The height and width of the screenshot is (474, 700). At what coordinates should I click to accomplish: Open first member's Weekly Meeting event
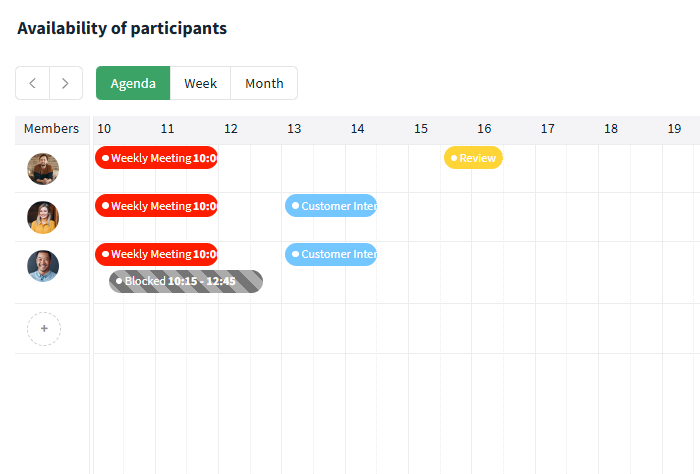[x=156, y=158]
